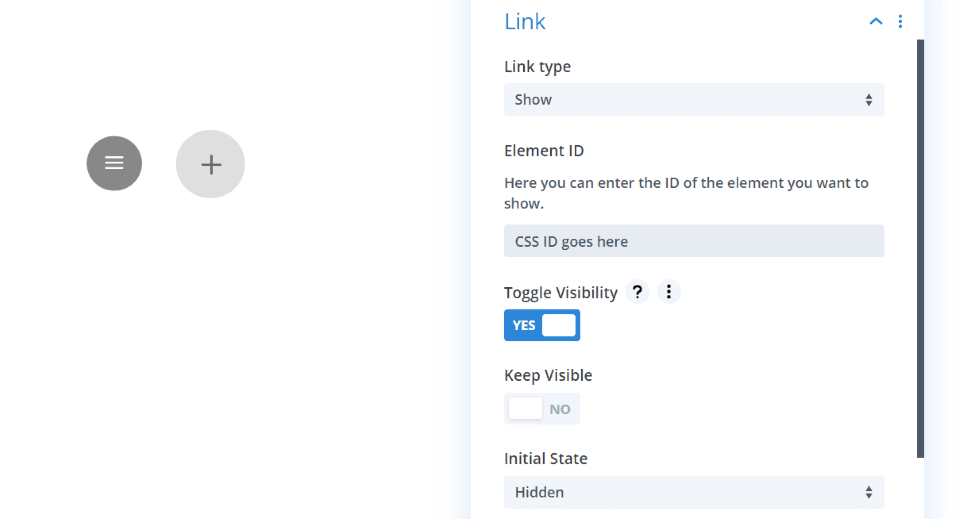Click the Element ID label

pos(544,151)
